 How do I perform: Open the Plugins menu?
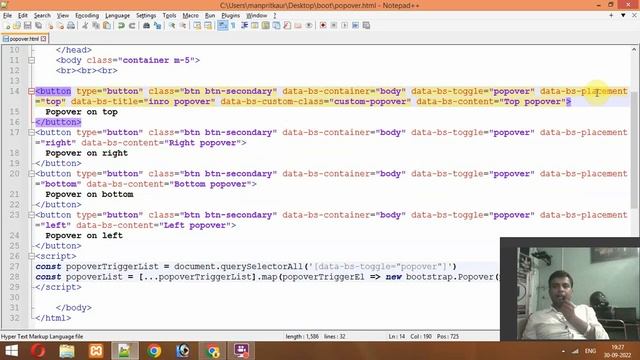click(x=231, y=16)
